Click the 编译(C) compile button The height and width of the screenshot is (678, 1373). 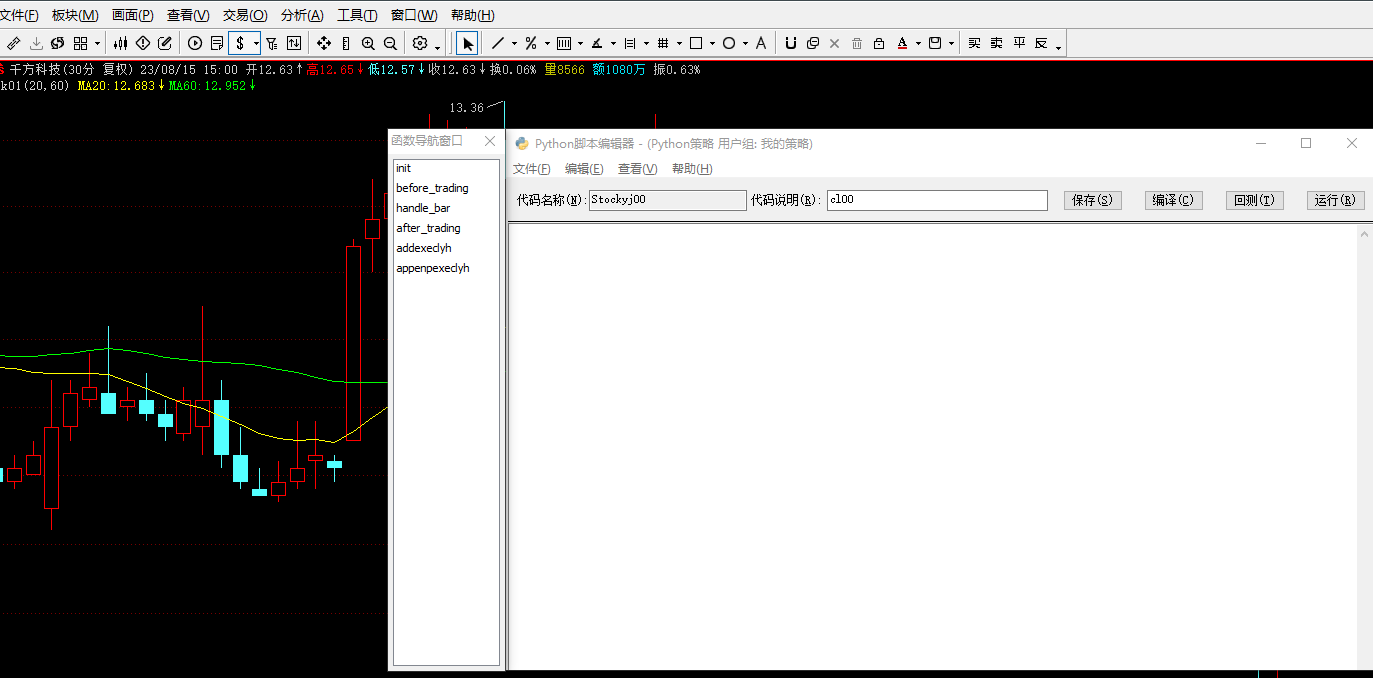click(1173, 200)
